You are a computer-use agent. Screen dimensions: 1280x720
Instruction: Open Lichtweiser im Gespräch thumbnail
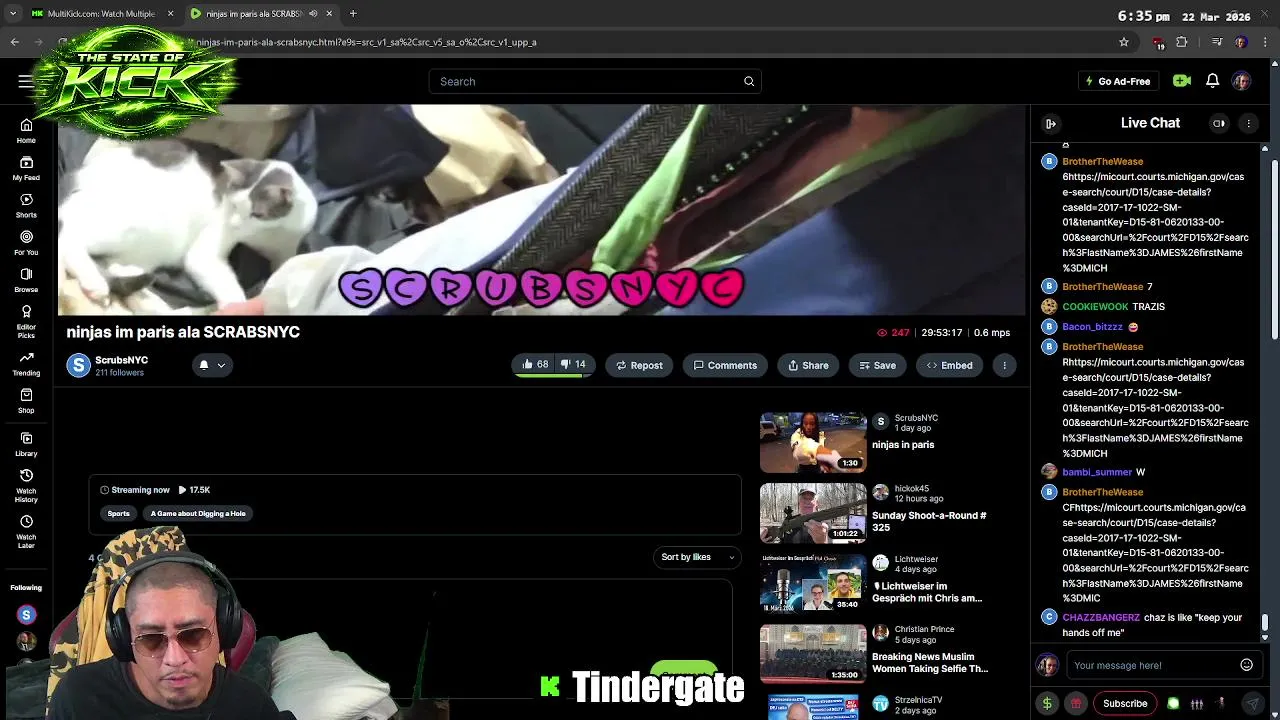(813, 583)
